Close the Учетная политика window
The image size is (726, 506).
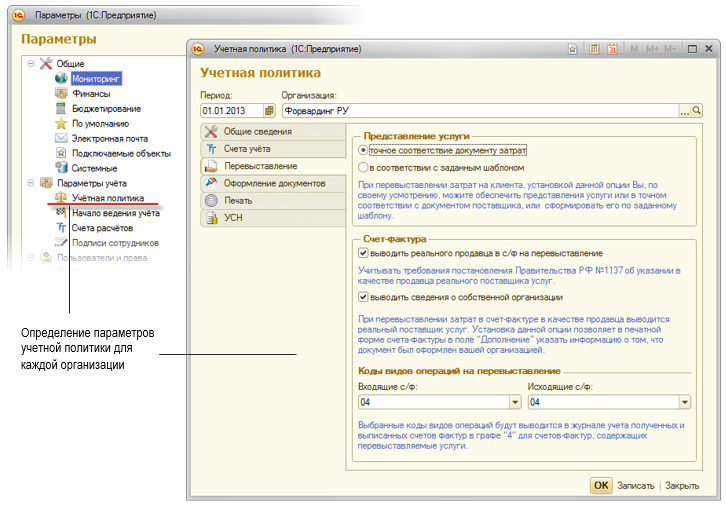click(709, 49)
